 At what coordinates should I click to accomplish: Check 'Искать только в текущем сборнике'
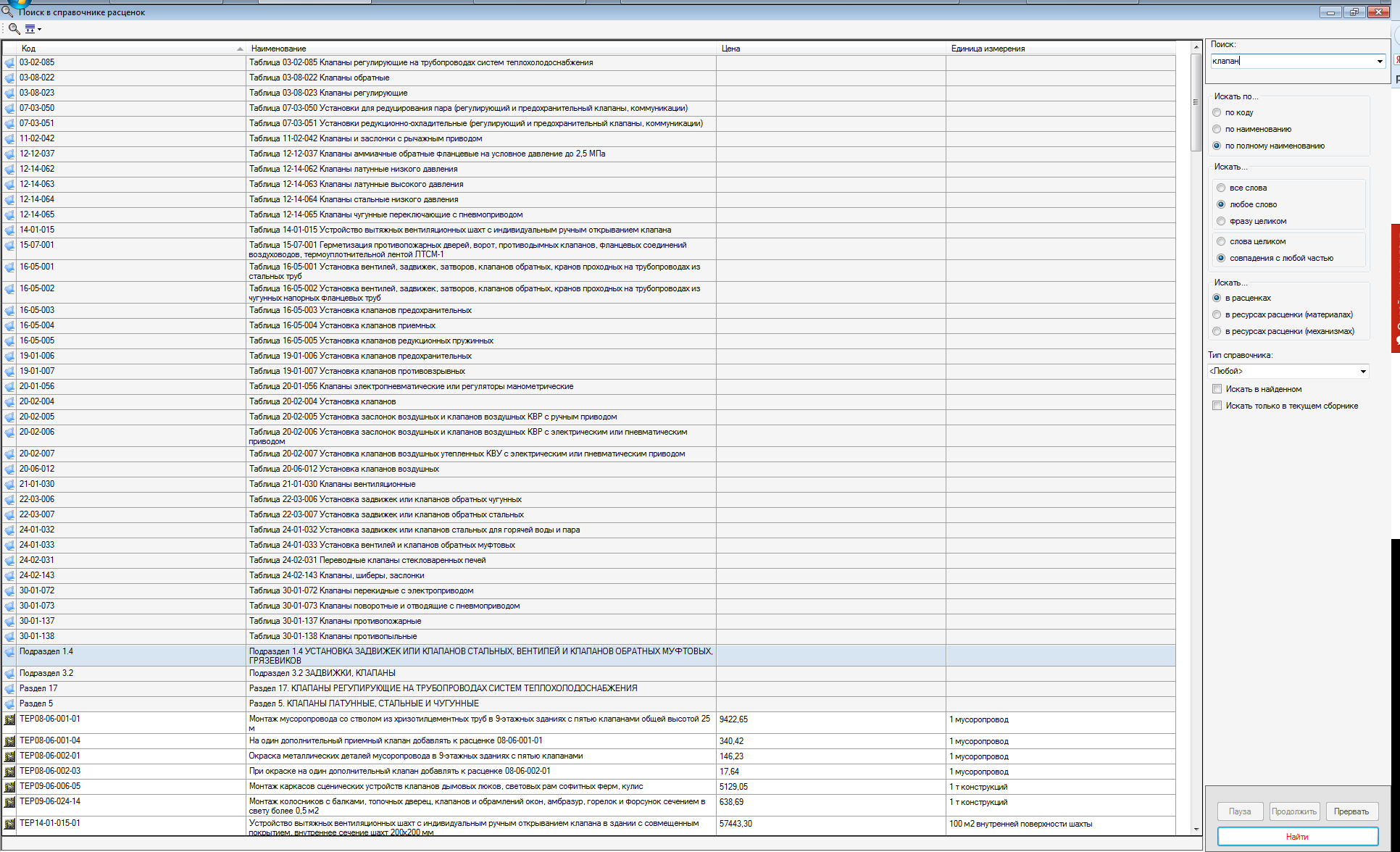tap(1217, 406)
